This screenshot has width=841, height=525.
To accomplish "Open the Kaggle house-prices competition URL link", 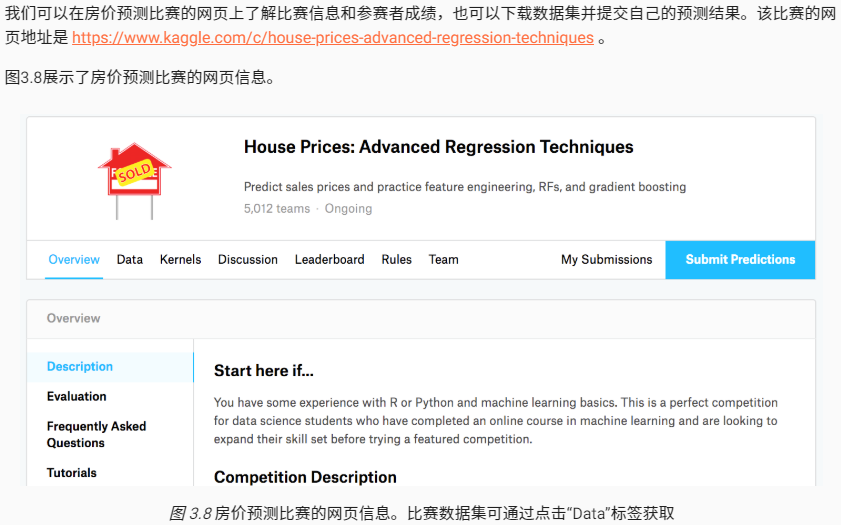I will click(x=333, y=38).
